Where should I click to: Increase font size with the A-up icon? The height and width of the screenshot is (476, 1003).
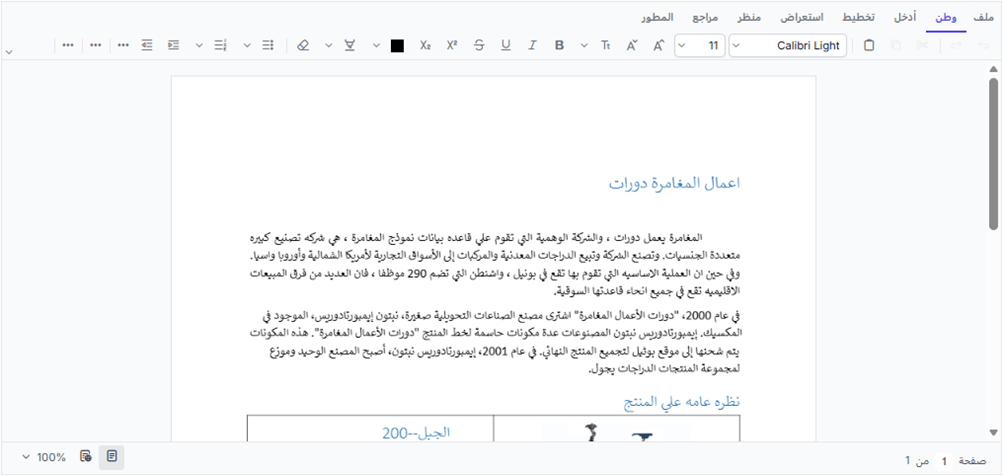tap(659, 45)
